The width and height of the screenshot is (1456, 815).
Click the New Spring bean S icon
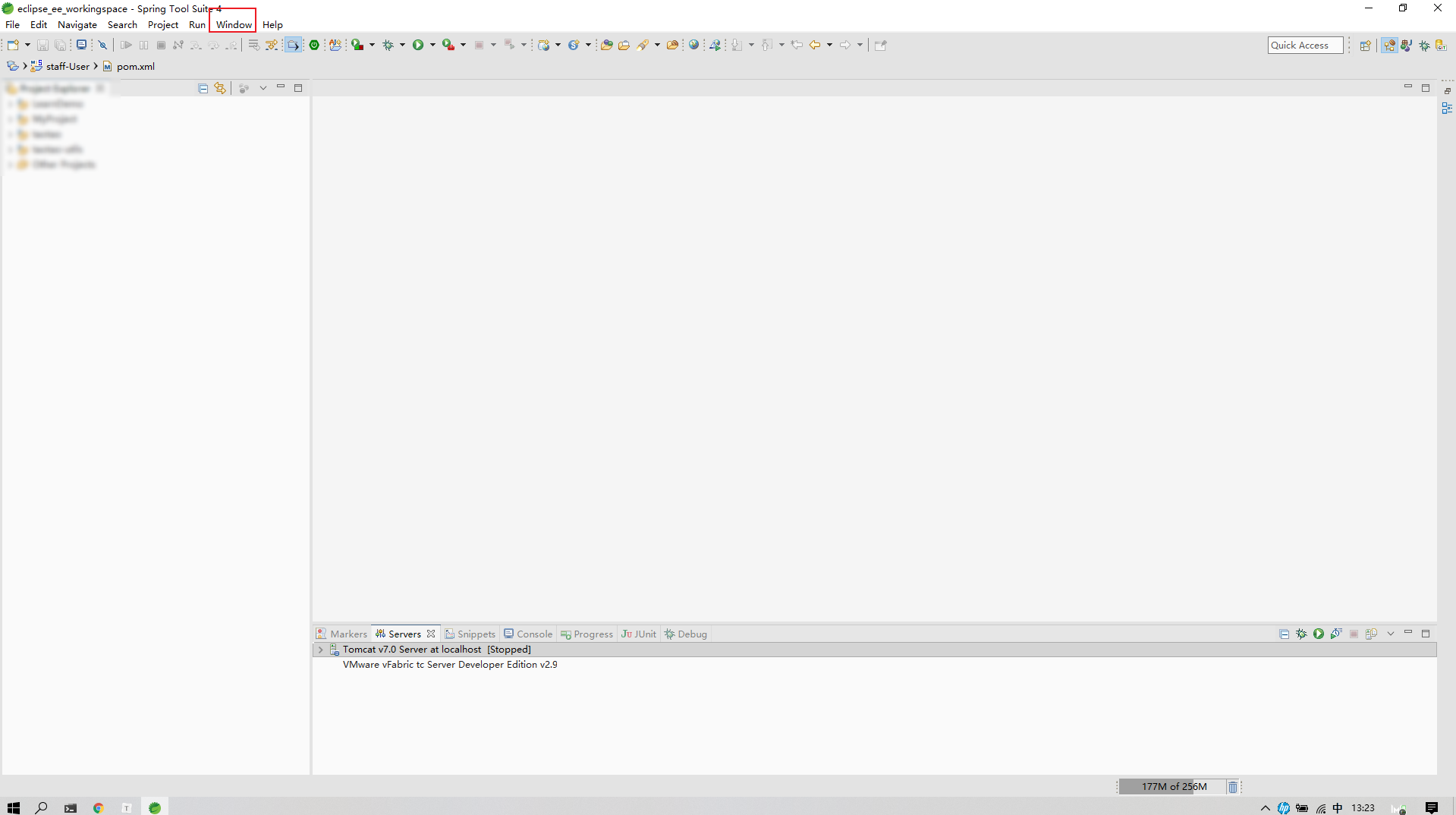574,46
